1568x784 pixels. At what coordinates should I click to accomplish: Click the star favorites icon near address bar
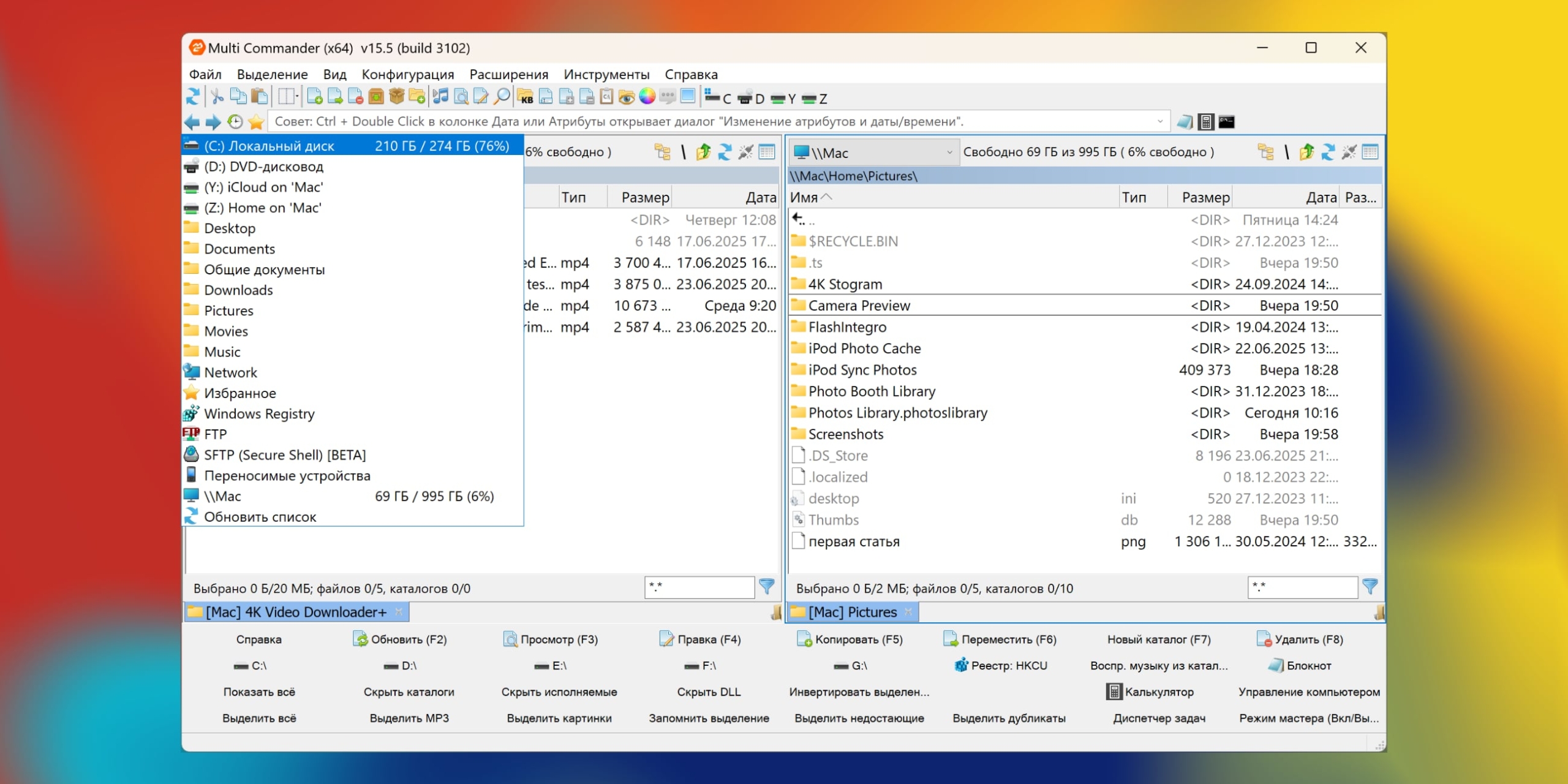(x=256, y=122)
